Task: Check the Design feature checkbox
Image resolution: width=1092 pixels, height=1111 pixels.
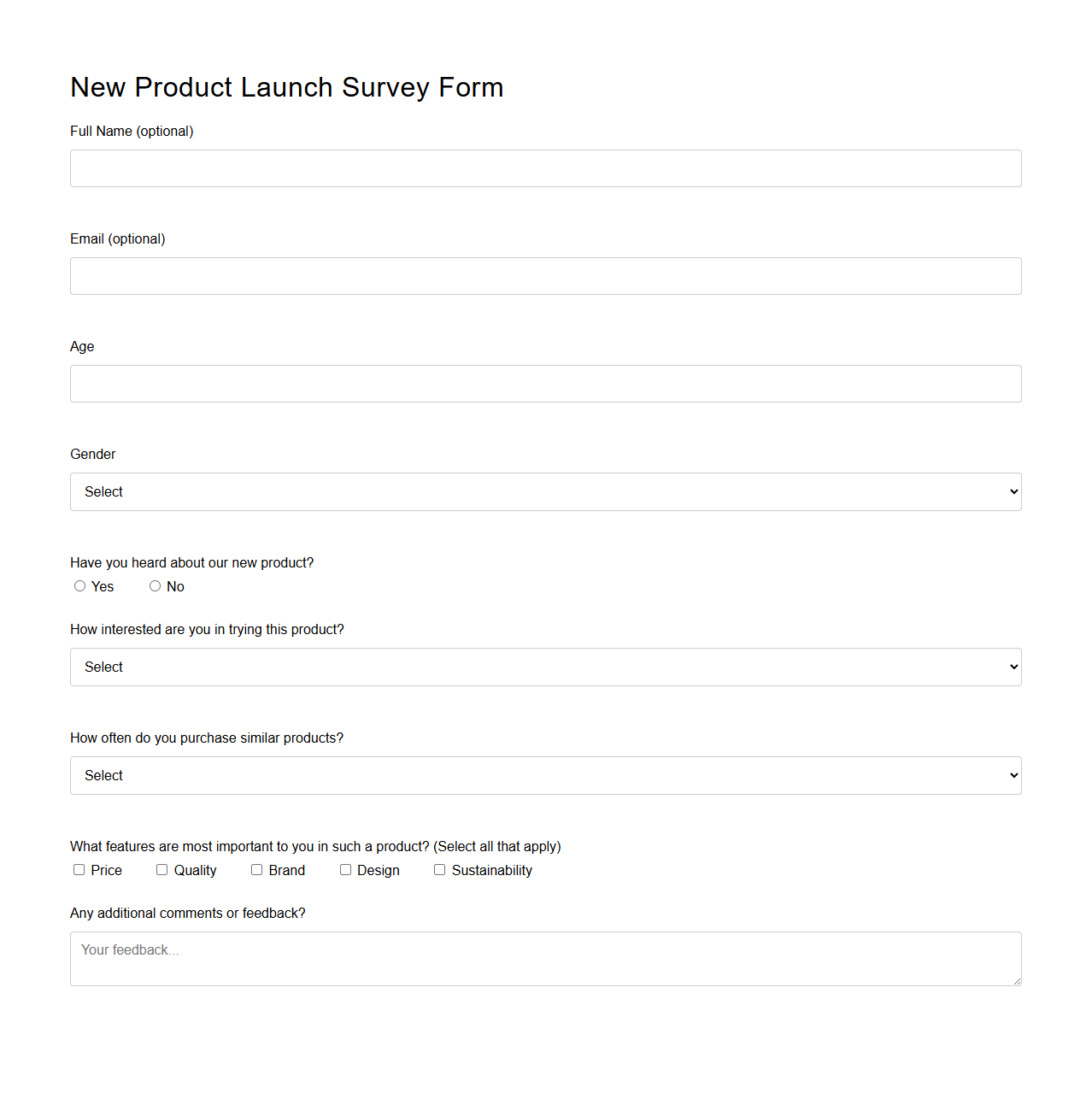Action: click(x=345, y=869)
